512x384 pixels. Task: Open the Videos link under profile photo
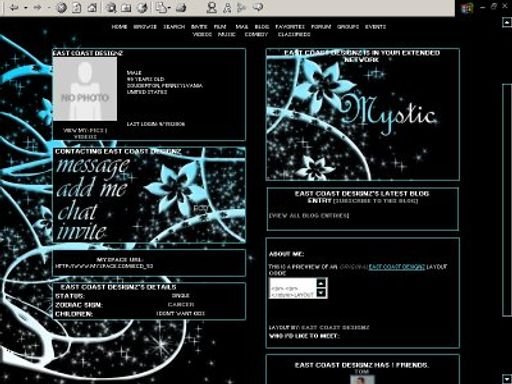click(x=85, y=137)
